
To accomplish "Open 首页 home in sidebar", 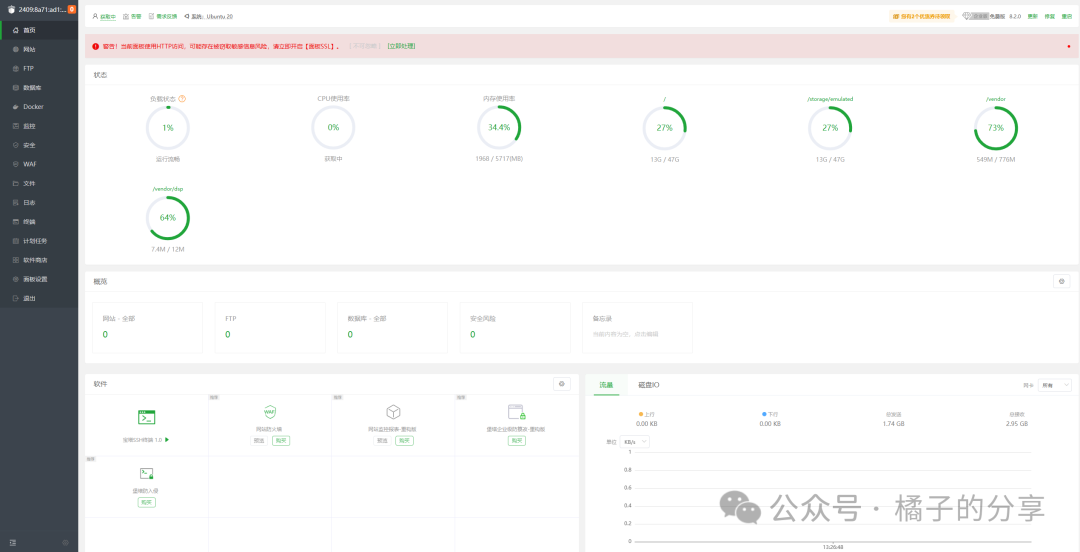I will click(39, 30).
